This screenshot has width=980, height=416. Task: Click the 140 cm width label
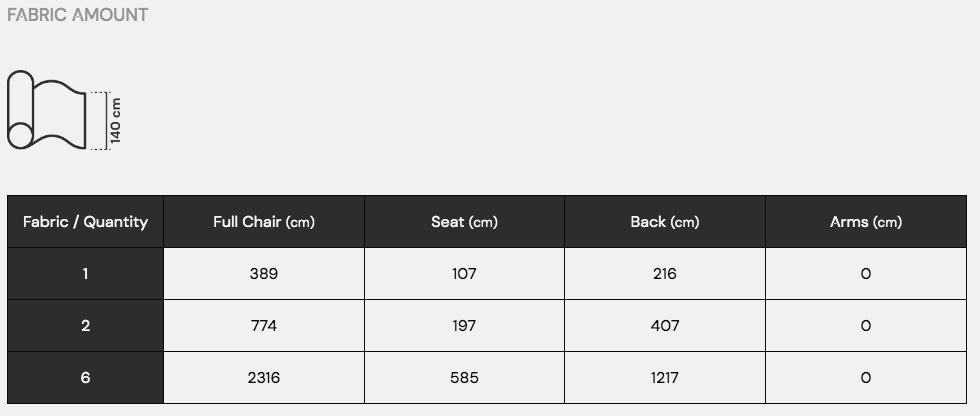pos(116,120)
